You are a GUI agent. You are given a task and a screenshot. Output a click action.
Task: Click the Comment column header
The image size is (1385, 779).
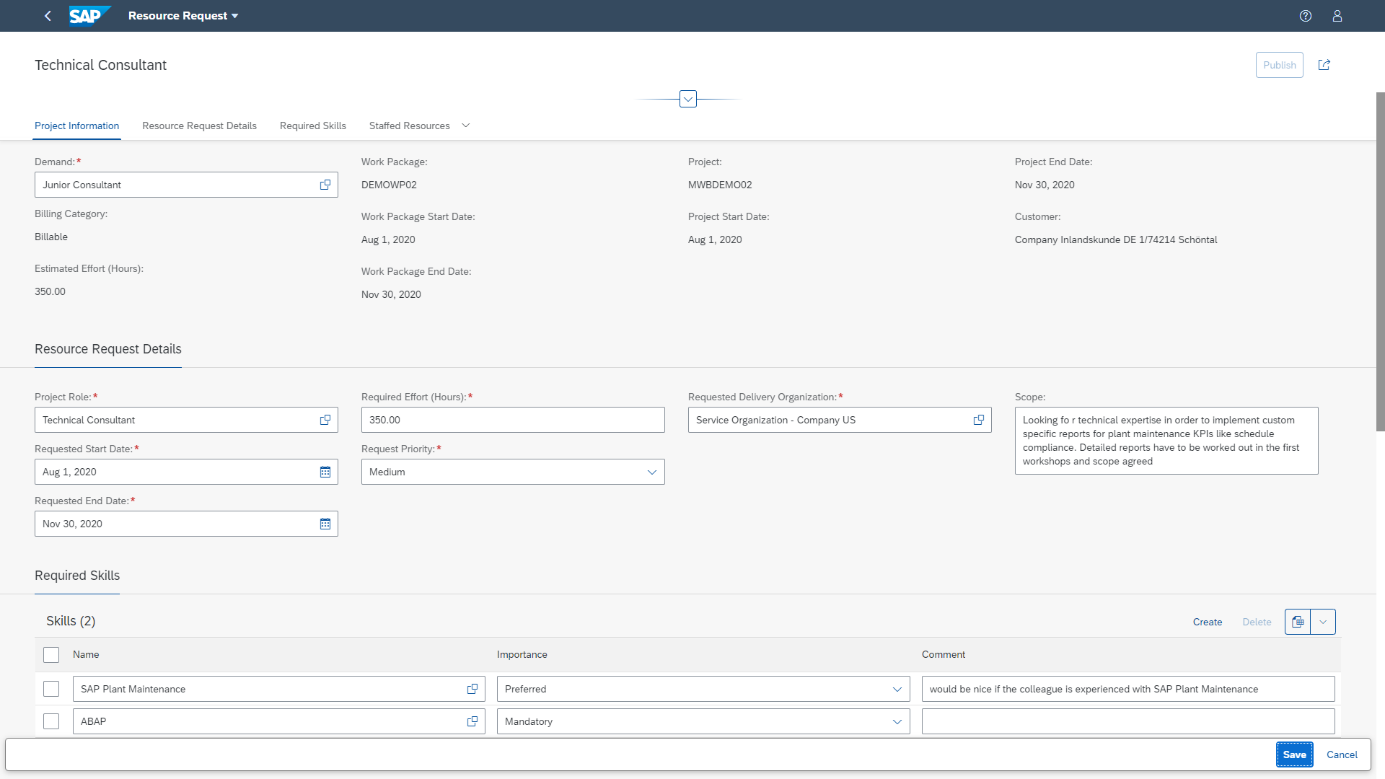pos(944,655)
